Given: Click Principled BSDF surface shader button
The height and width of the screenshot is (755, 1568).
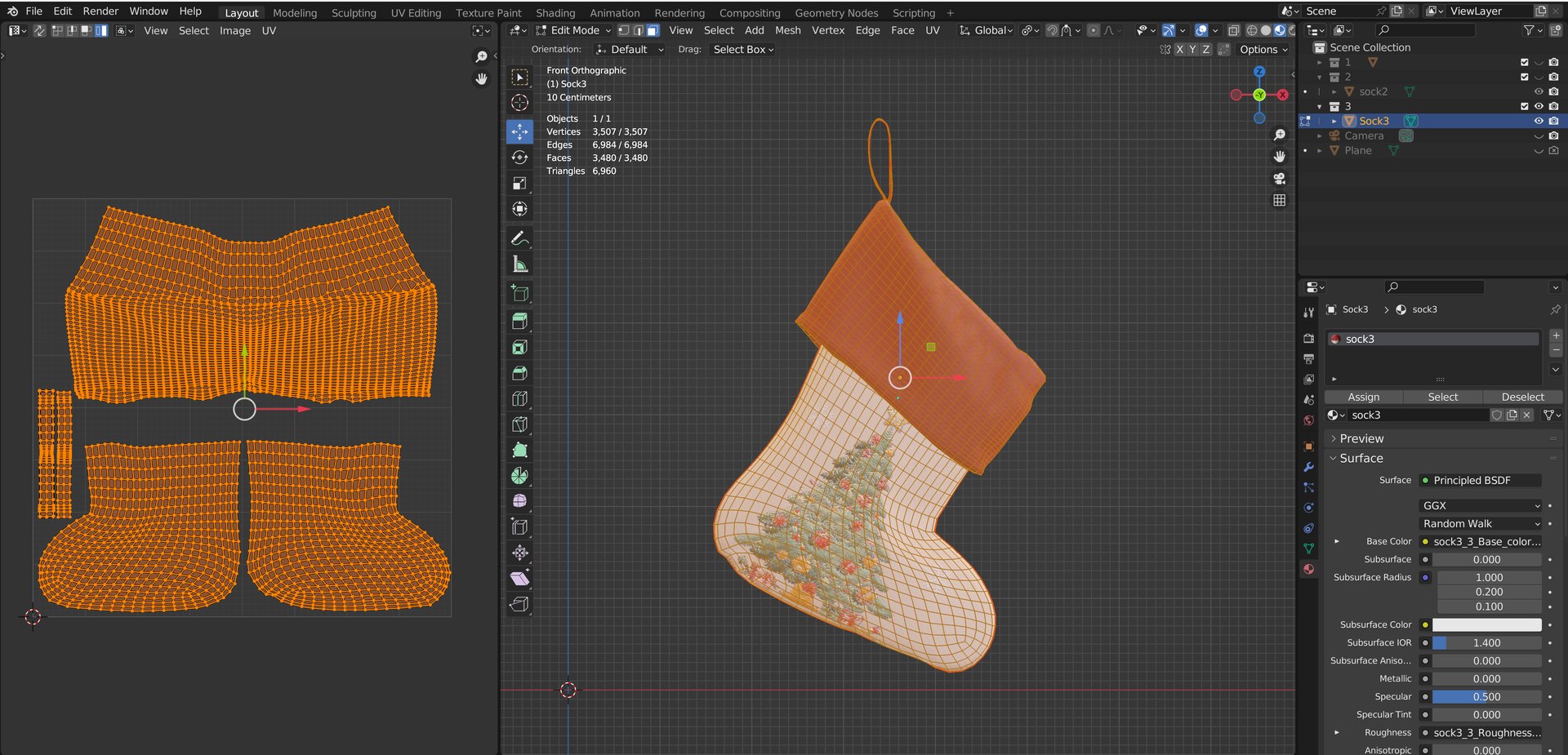Looking at the screenshot, I should click(x=1481, y=480).
